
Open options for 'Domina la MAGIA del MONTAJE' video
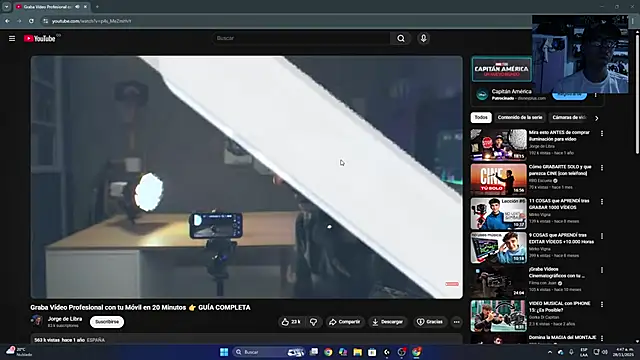tap(602, 338)
